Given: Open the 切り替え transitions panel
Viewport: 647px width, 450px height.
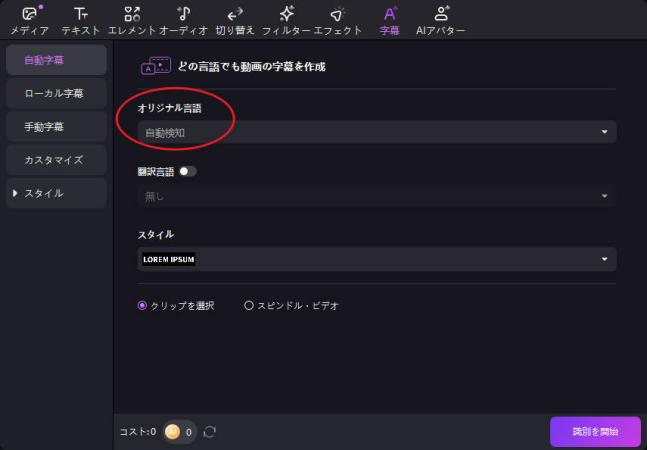Looking at the screenshot, I should 235,19.
